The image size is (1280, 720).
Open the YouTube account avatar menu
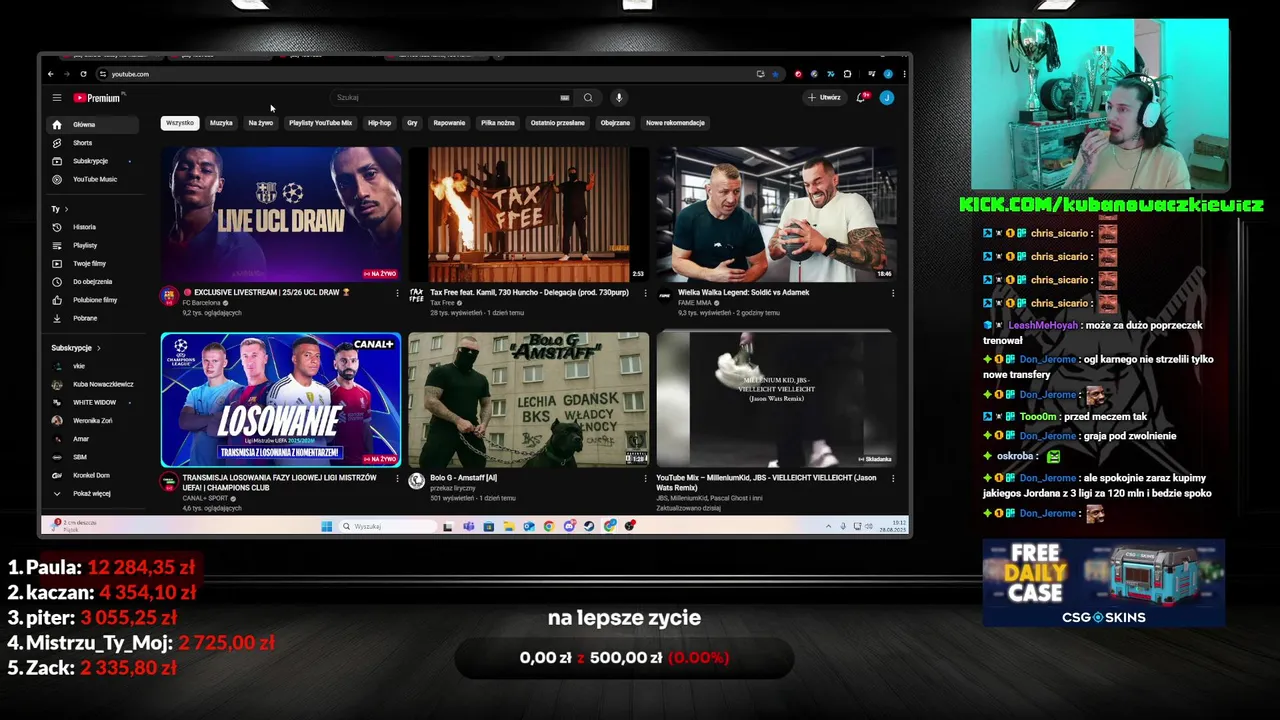pos(886,98)
